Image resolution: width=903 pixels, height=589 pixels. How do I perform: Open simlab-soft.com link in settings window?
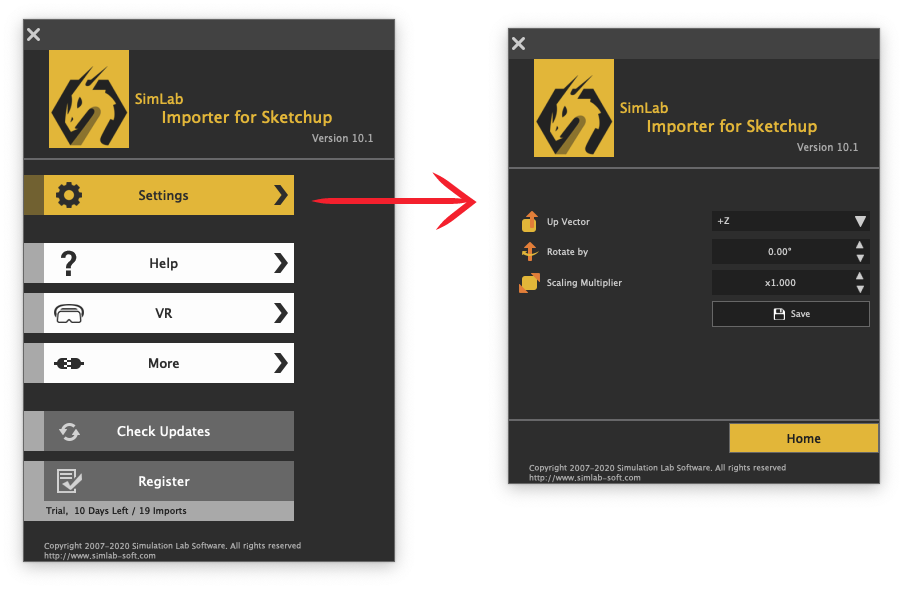(x=585, y=478)
